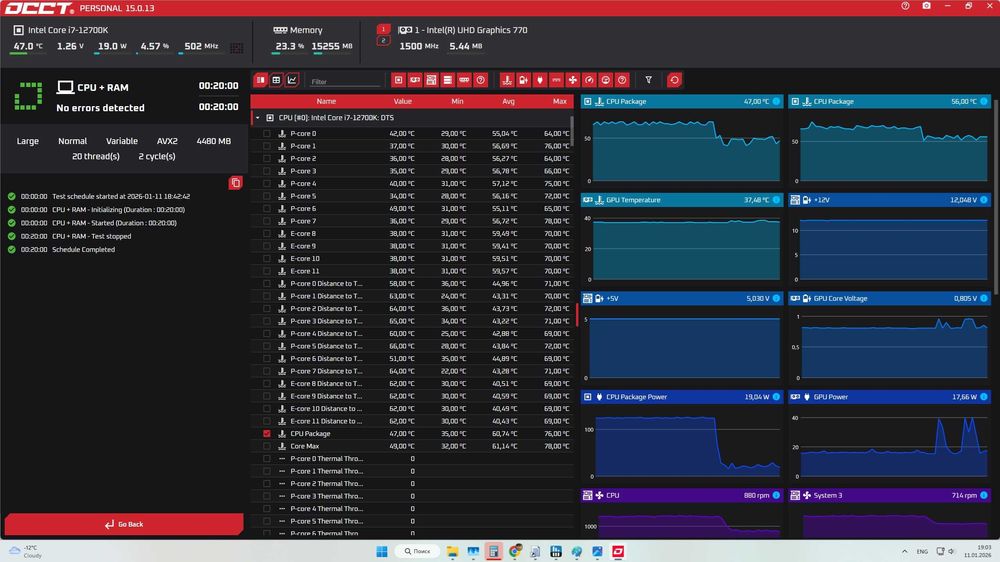Check the E-core 8 row checkbox

(267, 233)
